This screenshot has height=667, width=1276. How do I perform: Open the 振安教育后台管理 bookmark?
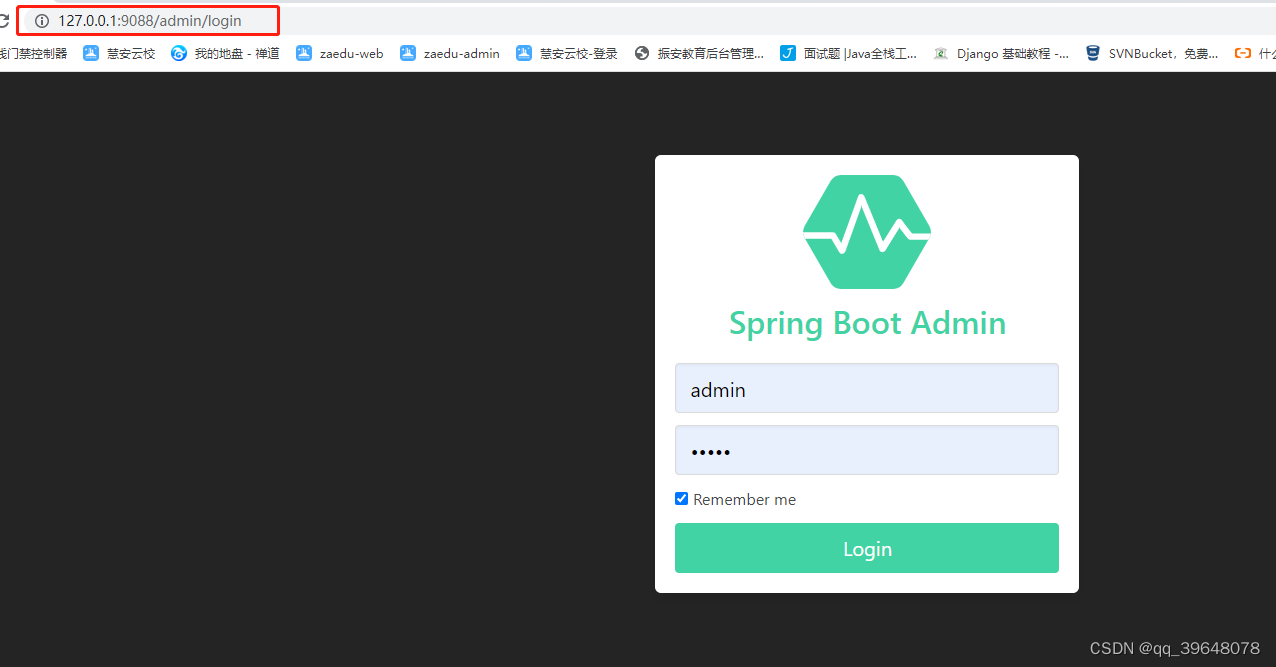coord(699,54)
